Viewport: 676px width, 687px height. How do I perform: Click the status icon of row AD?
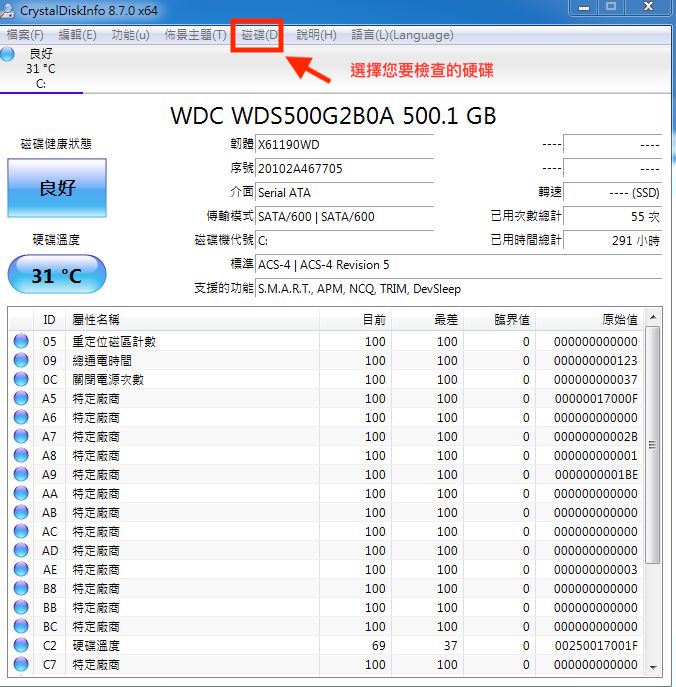(x=21, y=550)
